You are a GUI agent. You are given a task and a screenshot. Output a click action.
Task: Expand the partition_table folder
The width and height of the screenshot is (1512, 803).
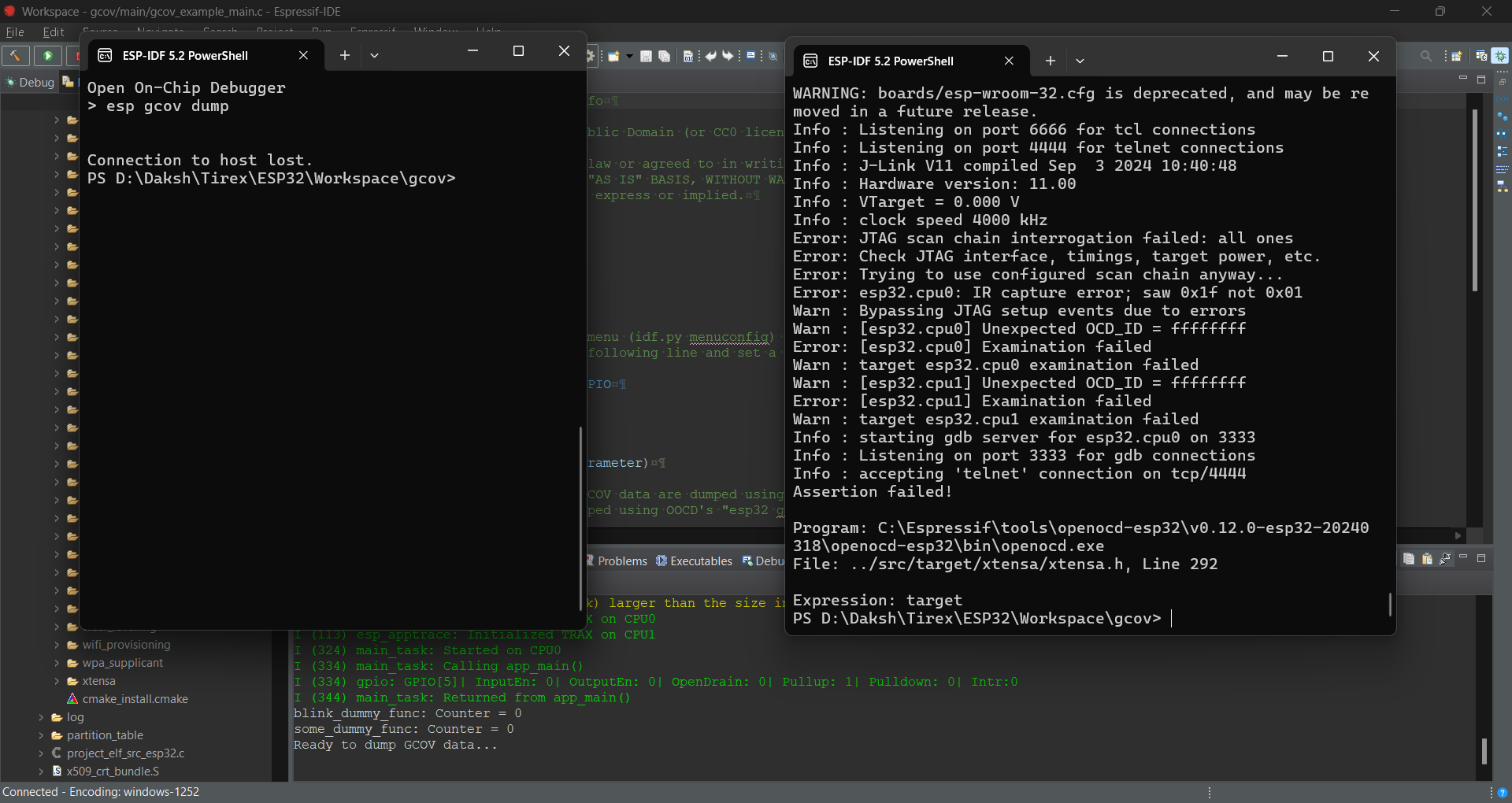click(x=41, y=735)
